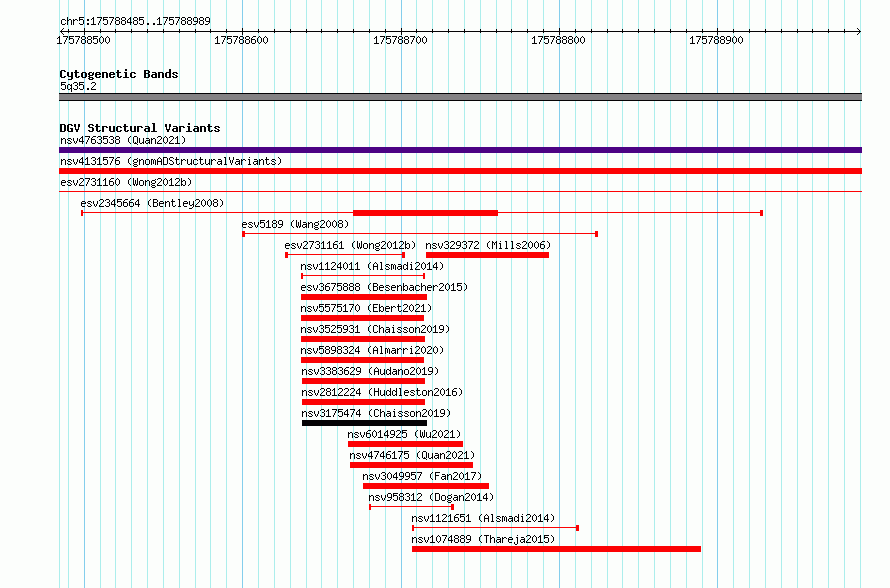Open nsv4131576 (gnomADStructuralVariants) label
This screenshot has width=890, height=588.
coord(171,161)
